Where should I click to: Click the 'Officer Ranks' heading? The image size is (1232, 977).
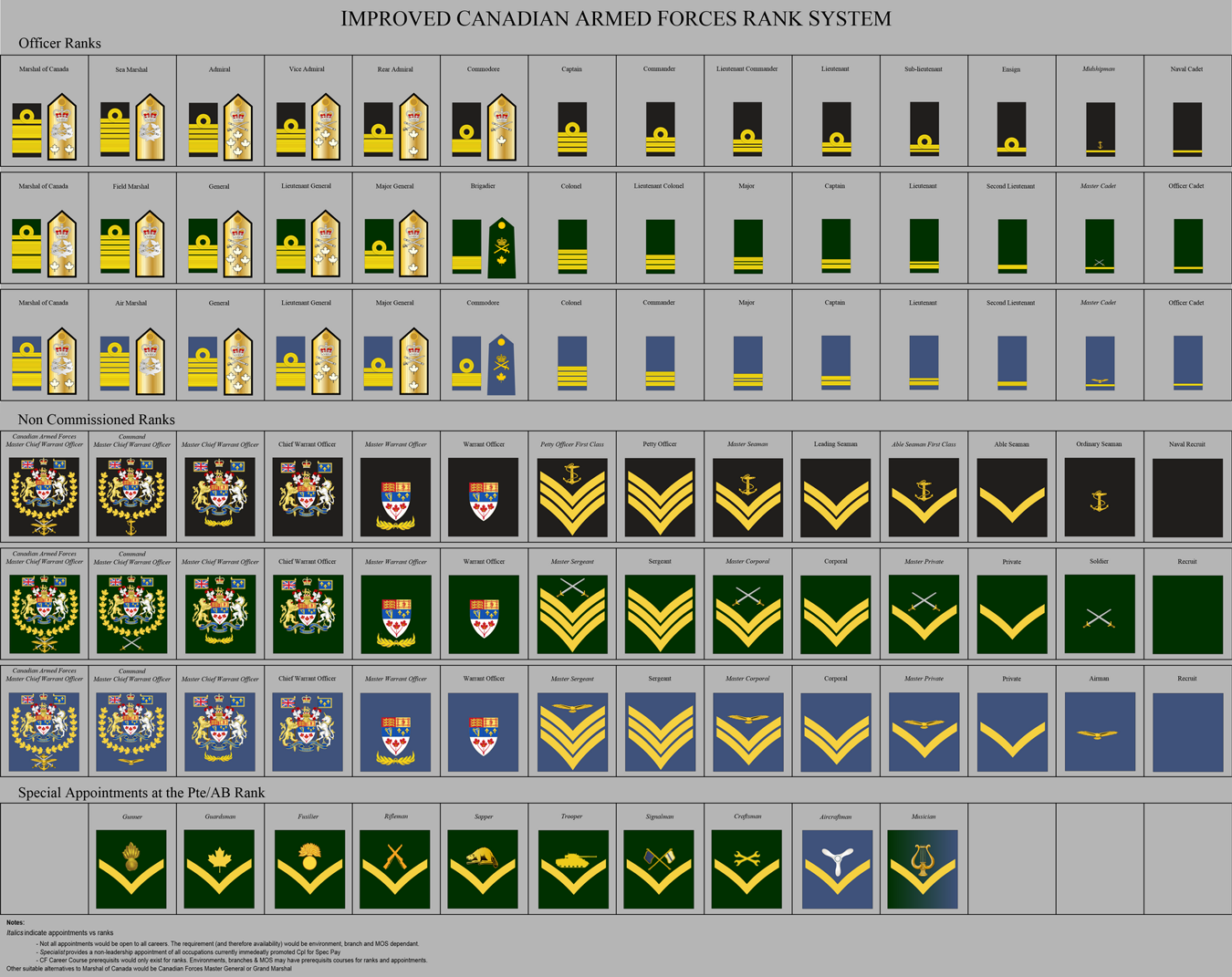pos(59,43)
